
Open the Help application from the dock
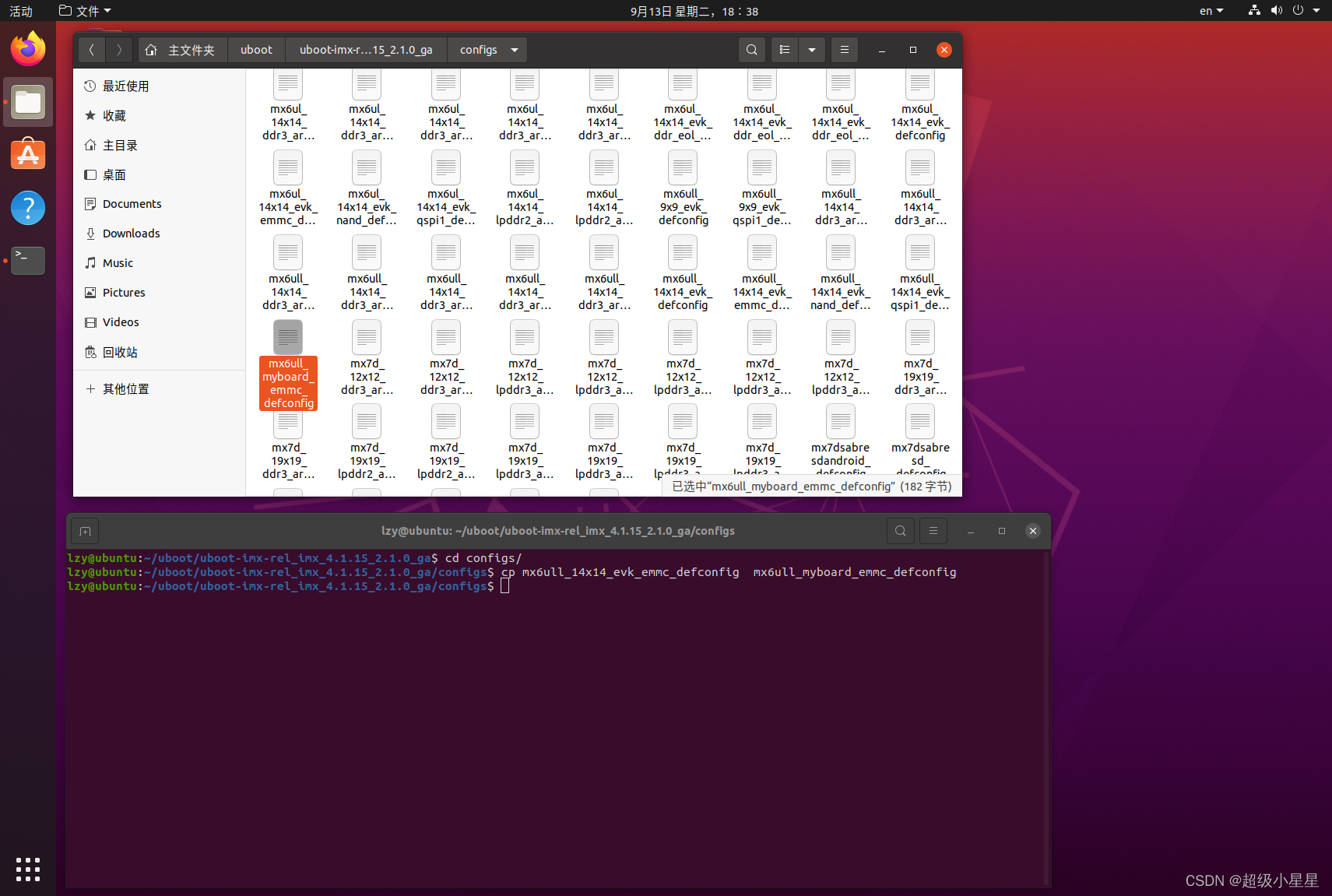(x=28, y=208)
